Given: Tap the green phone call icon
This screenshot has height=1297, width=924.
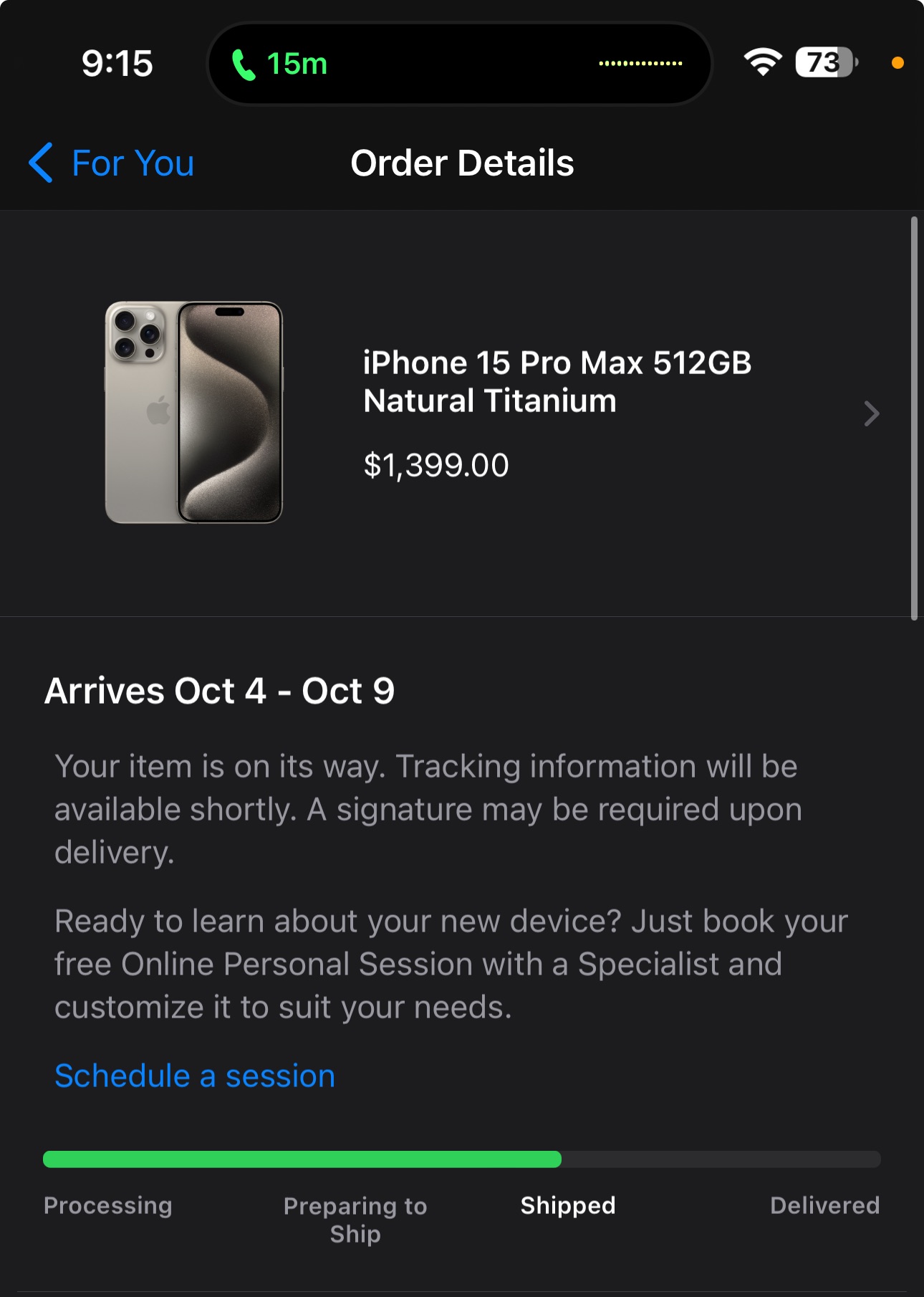Looking at the screenshot, I should [244, 64].
